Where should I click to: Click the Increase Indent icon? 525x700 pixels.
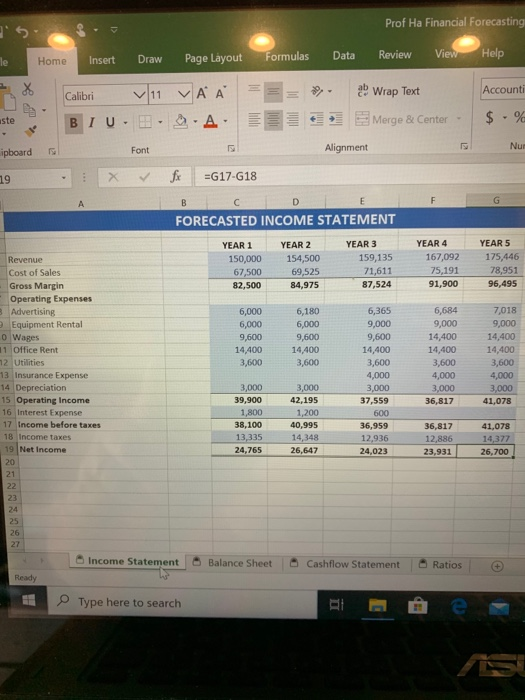click(336, 119)
